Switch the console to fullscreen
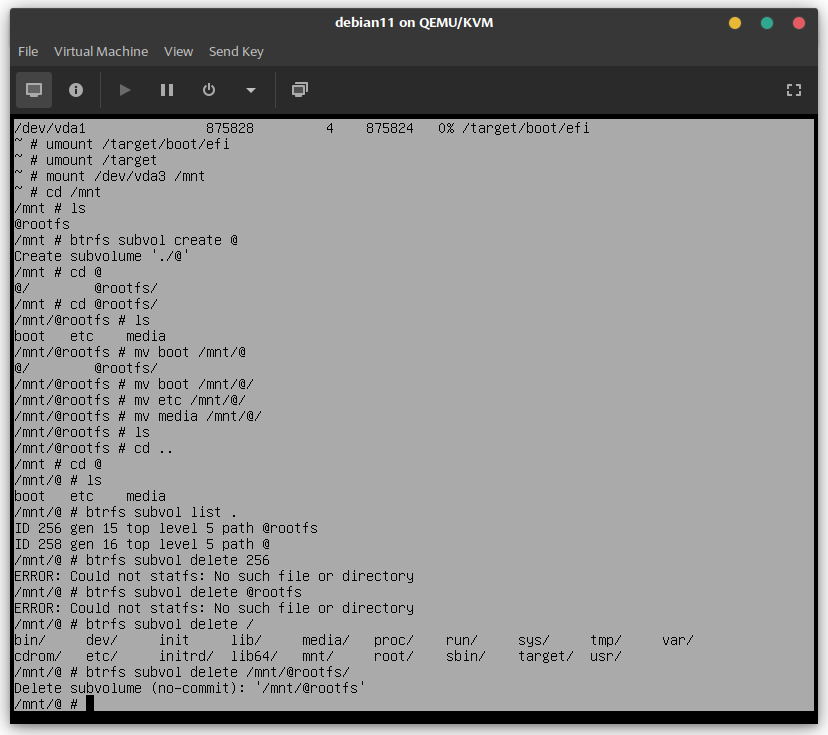The height and width of the screenshot is (735, 828). [x=794, y=90]
